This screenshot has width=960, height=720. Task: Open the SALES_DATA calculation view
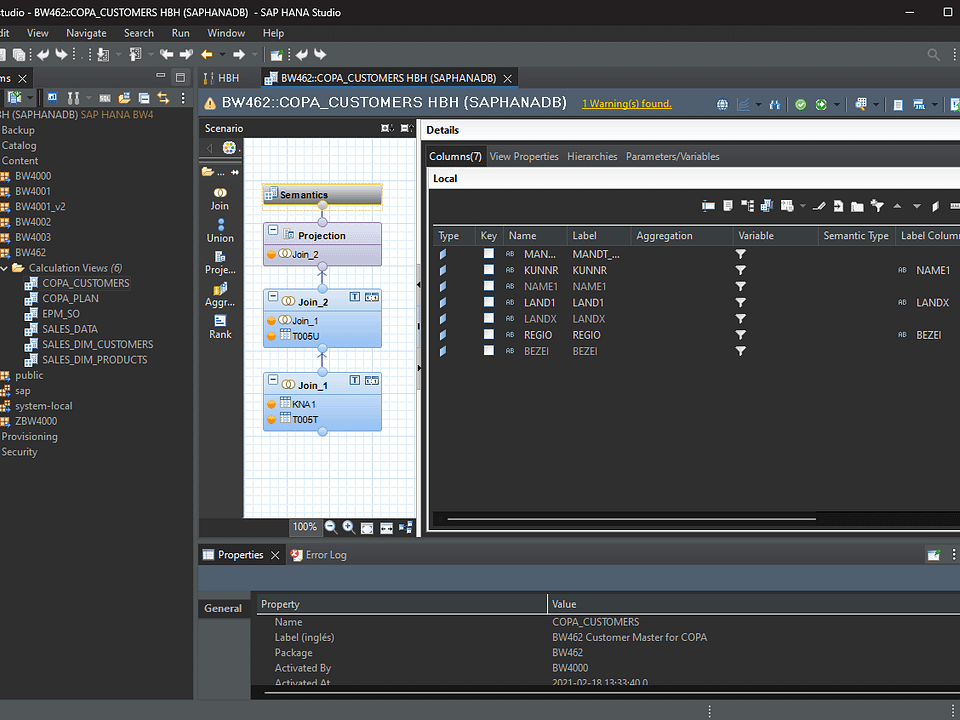tap(70, 329)
